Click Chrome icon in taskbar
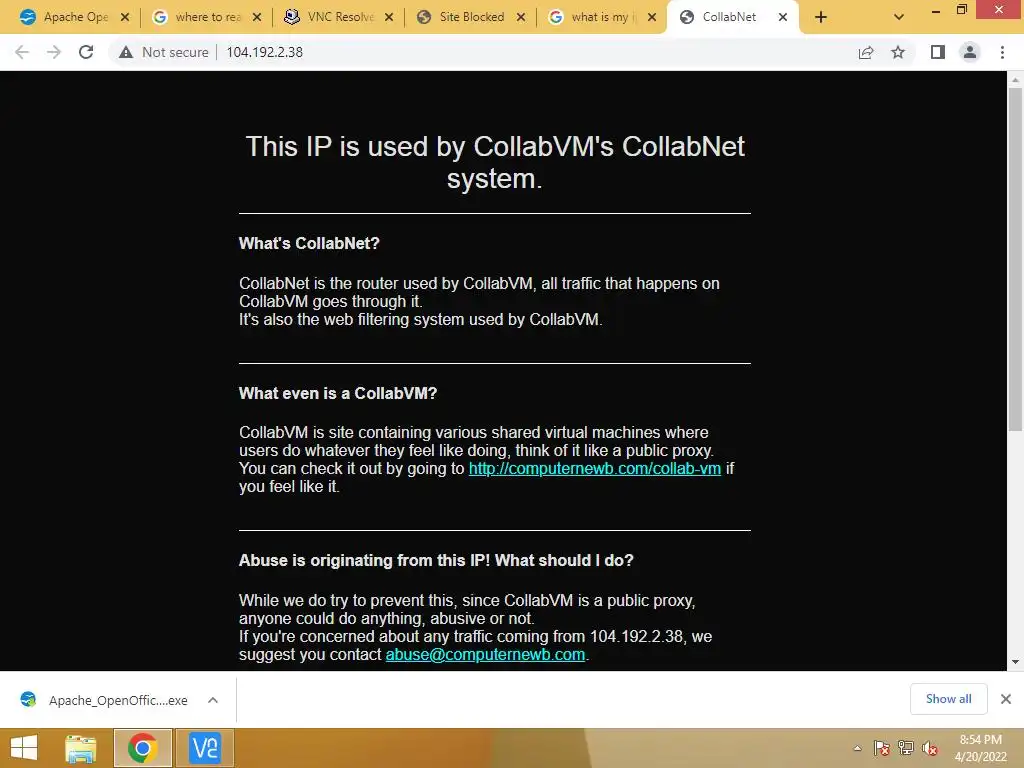1024x768 pixels. pos(142,748)
